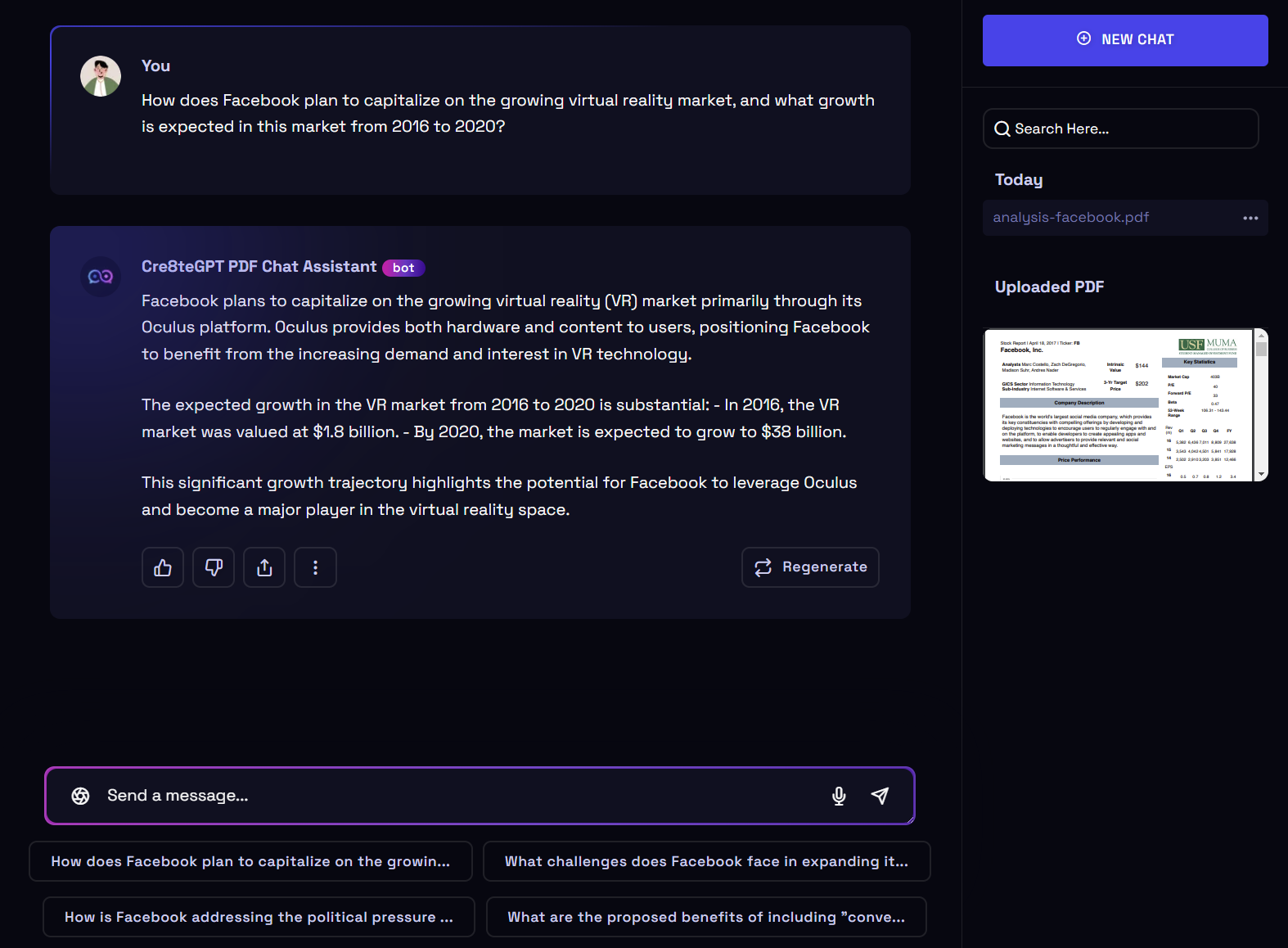
Task: Send the message with paper plane icon
Action: (x=880, y=796)
